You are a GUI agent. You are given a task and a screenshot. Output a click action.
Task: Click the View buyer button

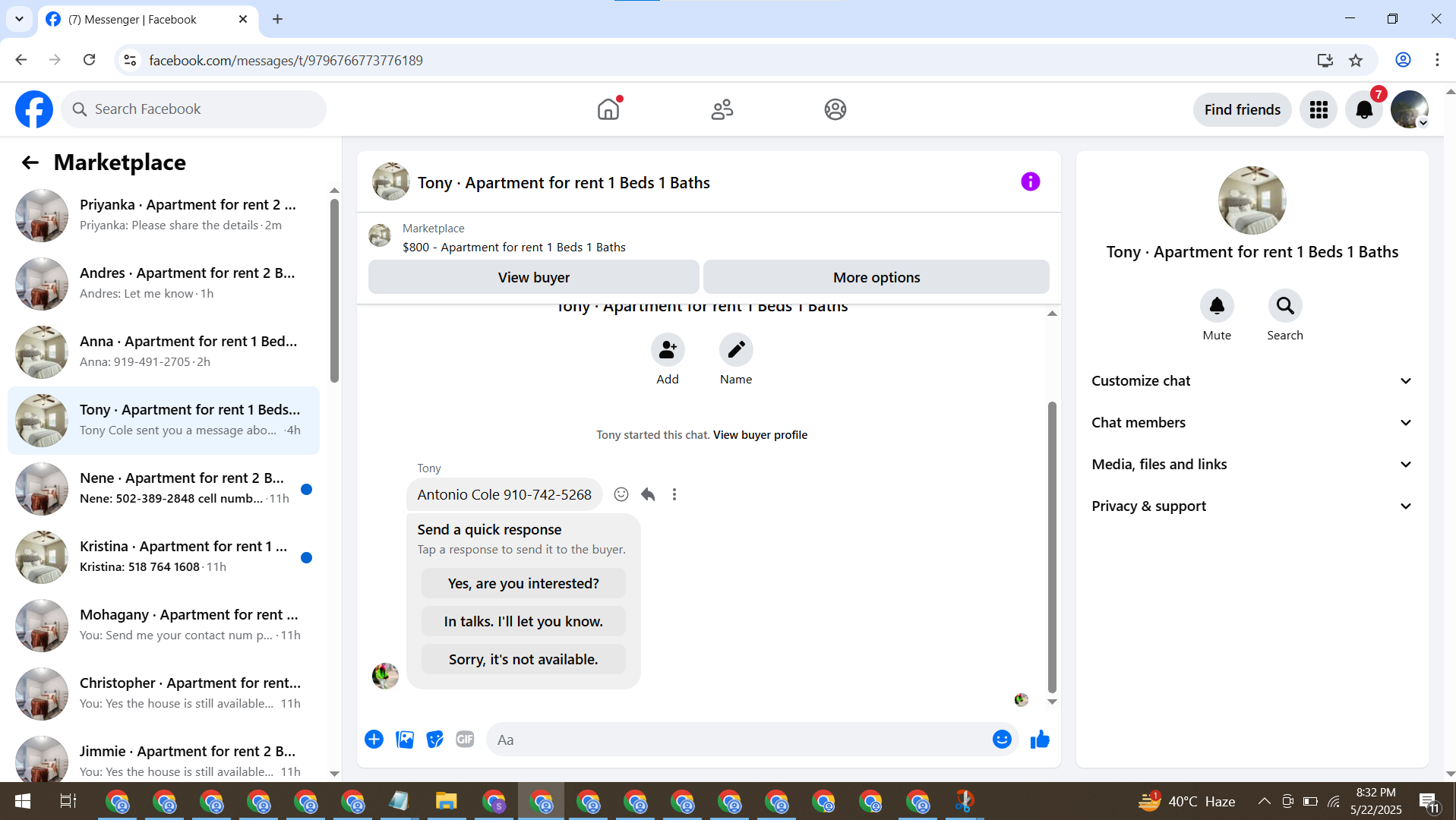coord(534,277)
